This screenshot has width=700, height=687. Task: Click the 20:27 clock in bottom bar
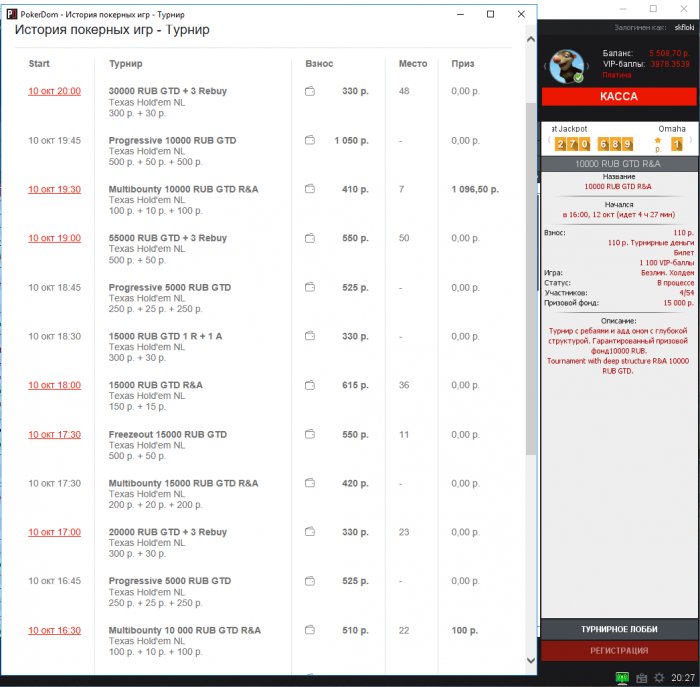coord(683,678)
